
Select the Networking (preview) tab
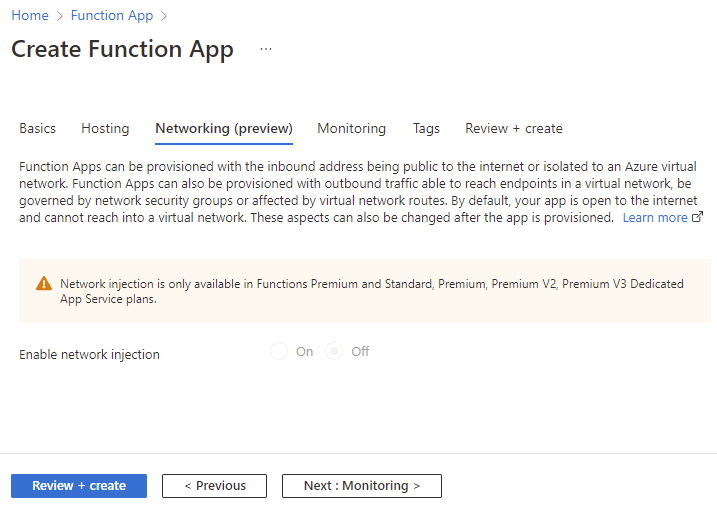tap(224, 128)
